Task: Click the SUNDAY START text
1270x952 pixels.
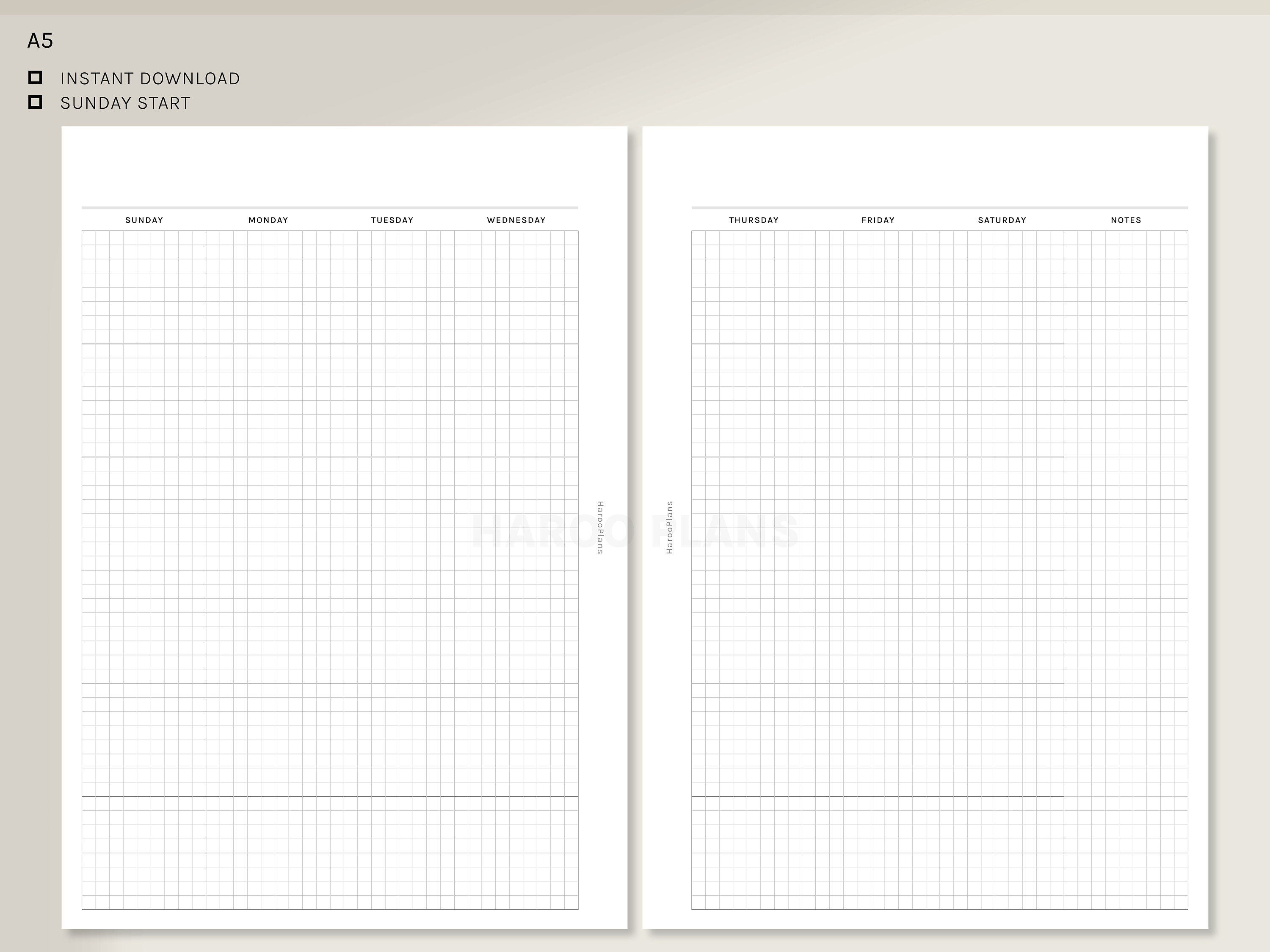Action: pos(126,103)
